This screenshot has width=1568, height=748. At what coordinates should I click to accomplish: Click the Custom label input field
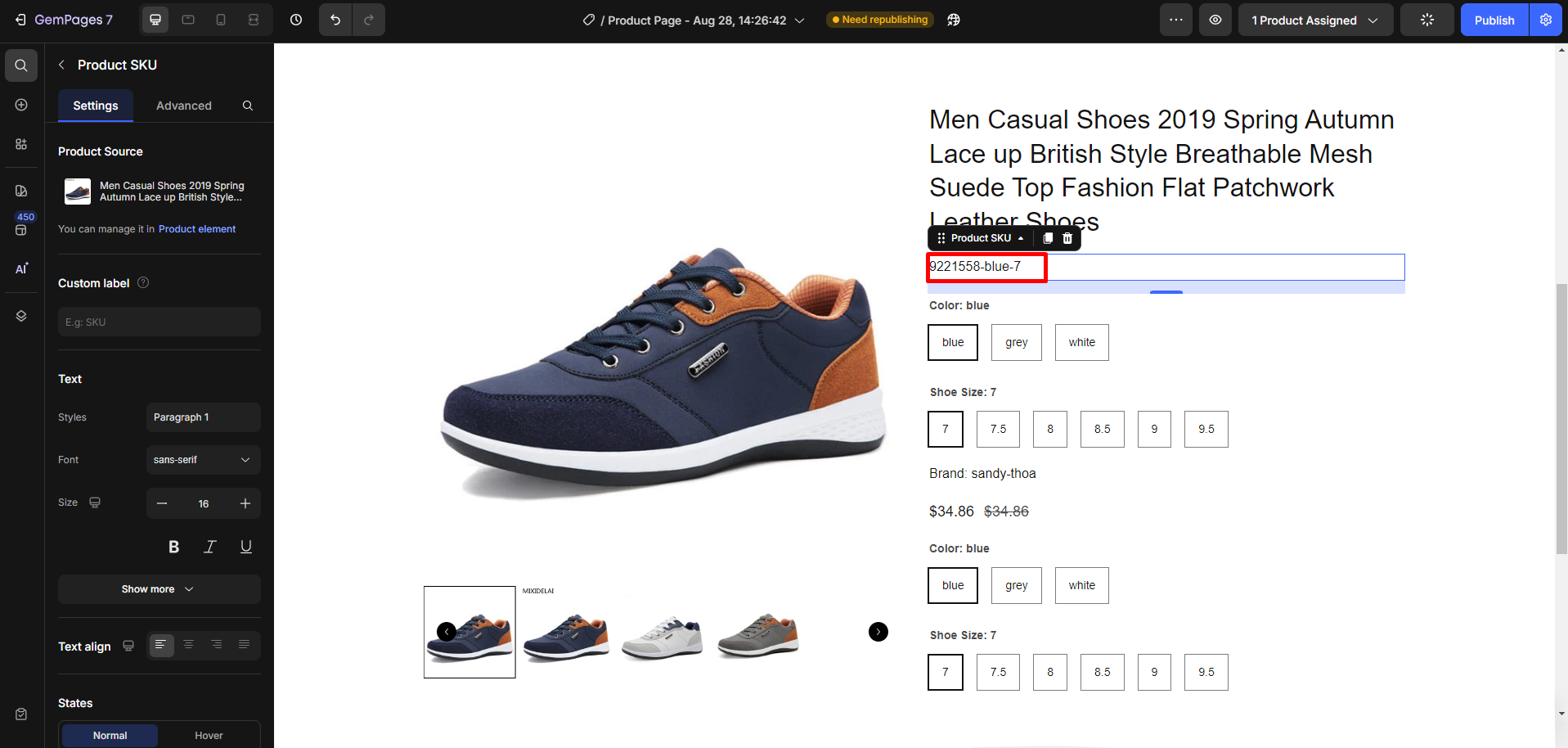pyautogui.click(x=159, y=322)
